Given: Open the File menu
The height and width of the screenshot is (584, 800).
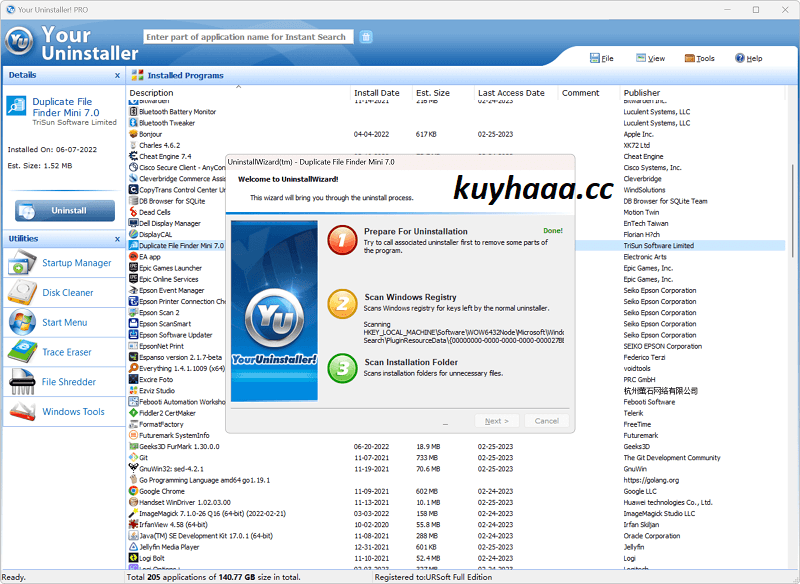Looking at the screenshot, I should 602,58.
